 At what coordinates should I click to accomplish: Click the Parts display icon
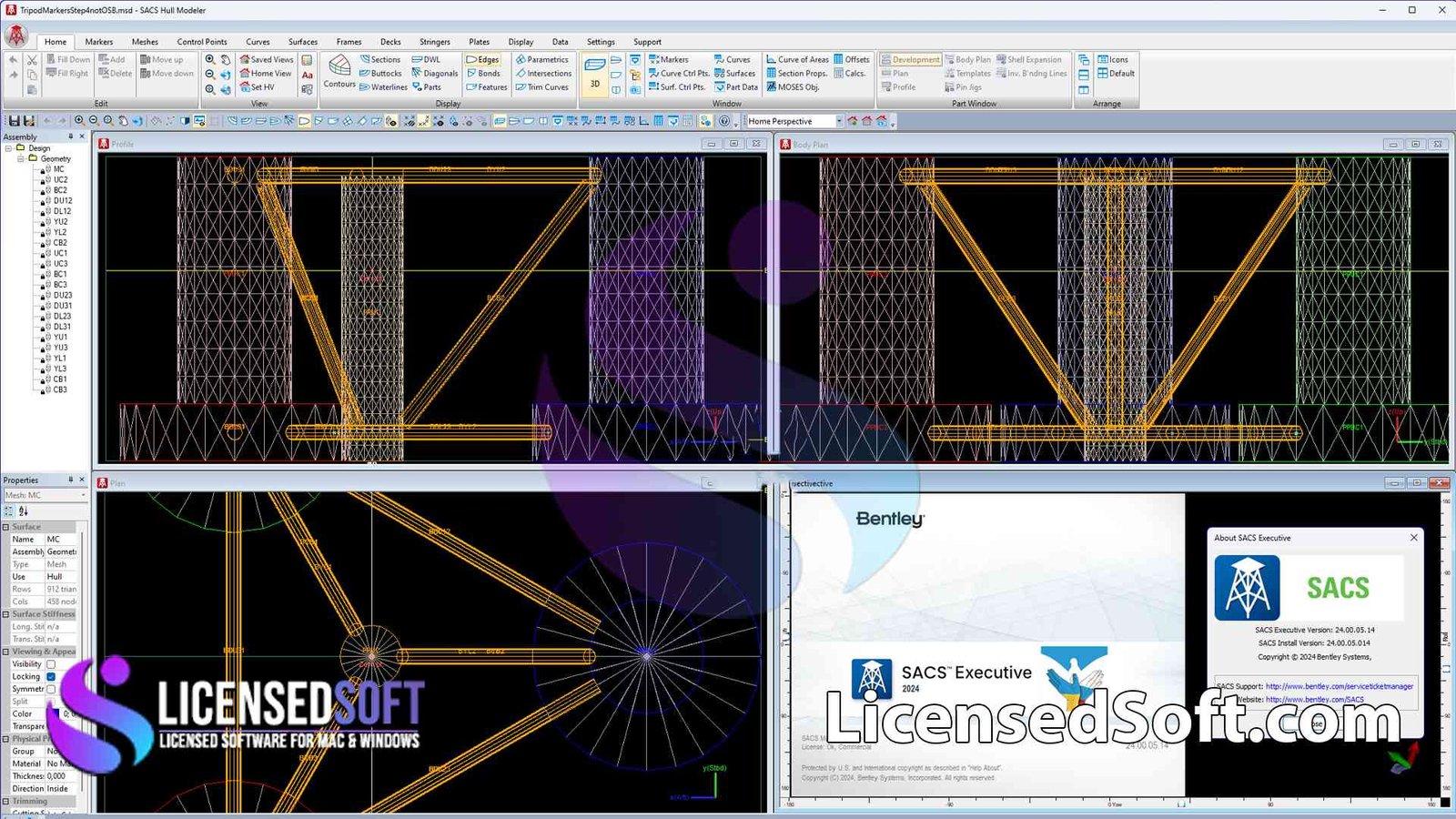pyautogui.click(x=427, y=87)
